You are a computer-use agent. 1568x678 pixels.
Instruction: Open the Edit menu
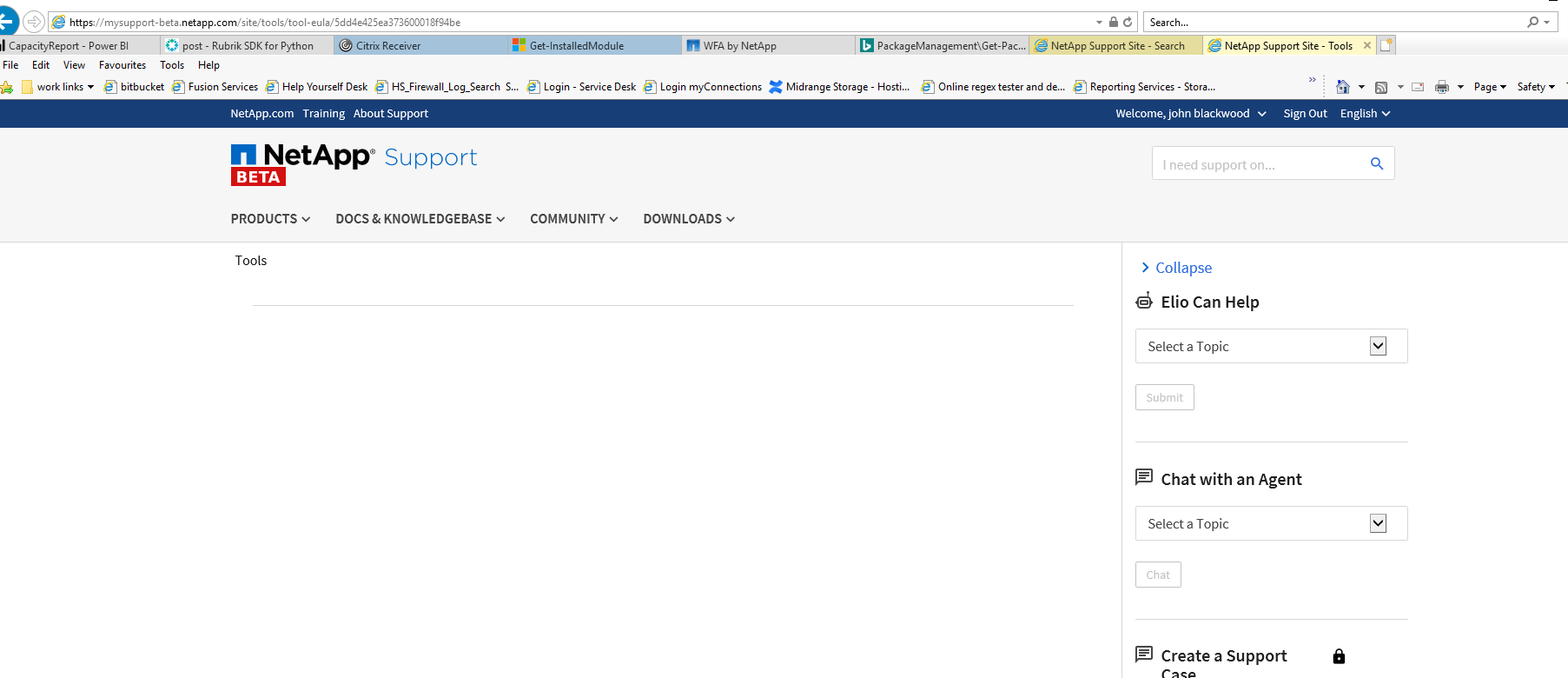pyautogui.click(x=41, y=65)
